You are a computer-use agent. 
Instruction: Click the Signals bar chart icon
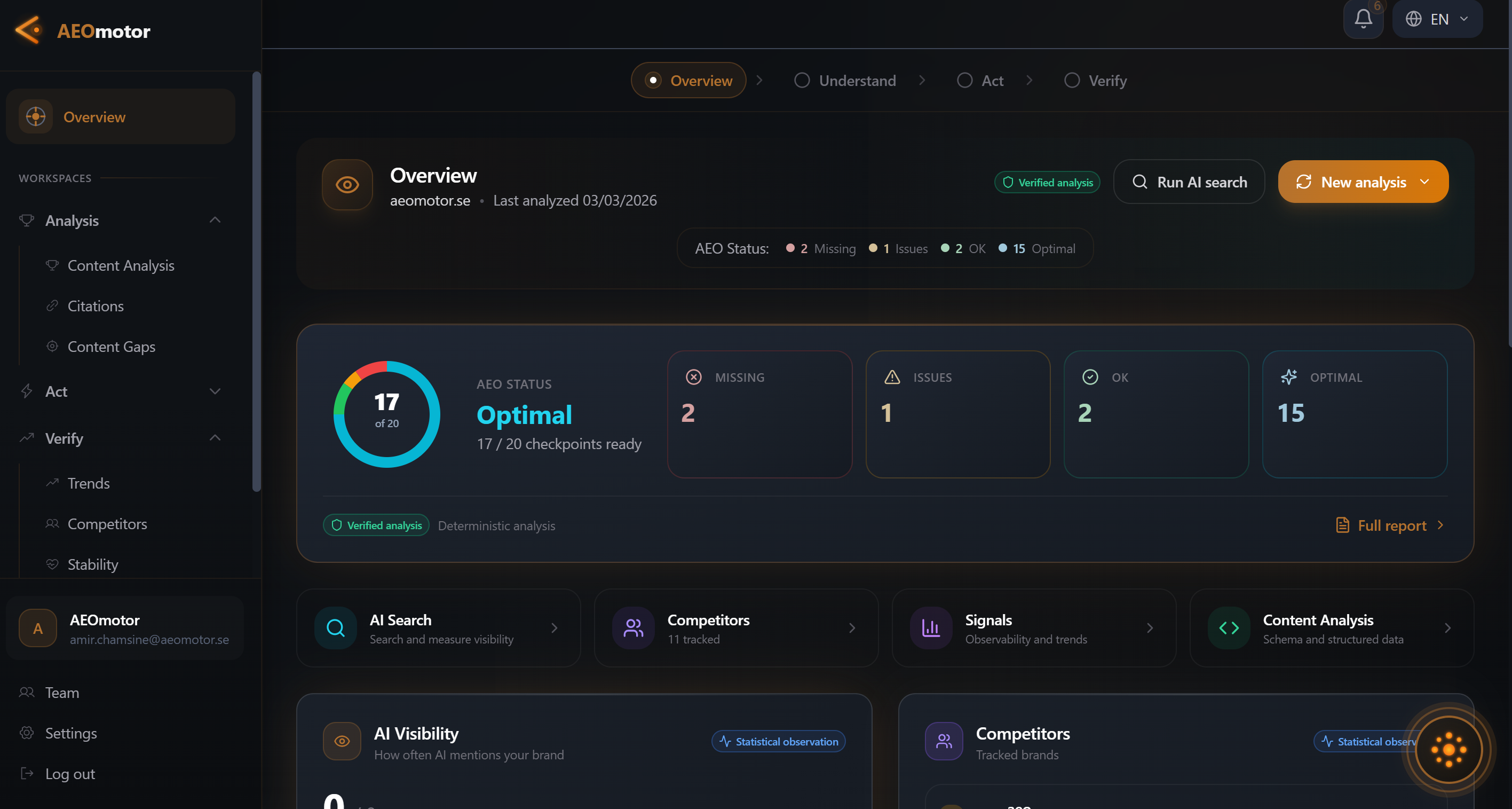point(931,627)
